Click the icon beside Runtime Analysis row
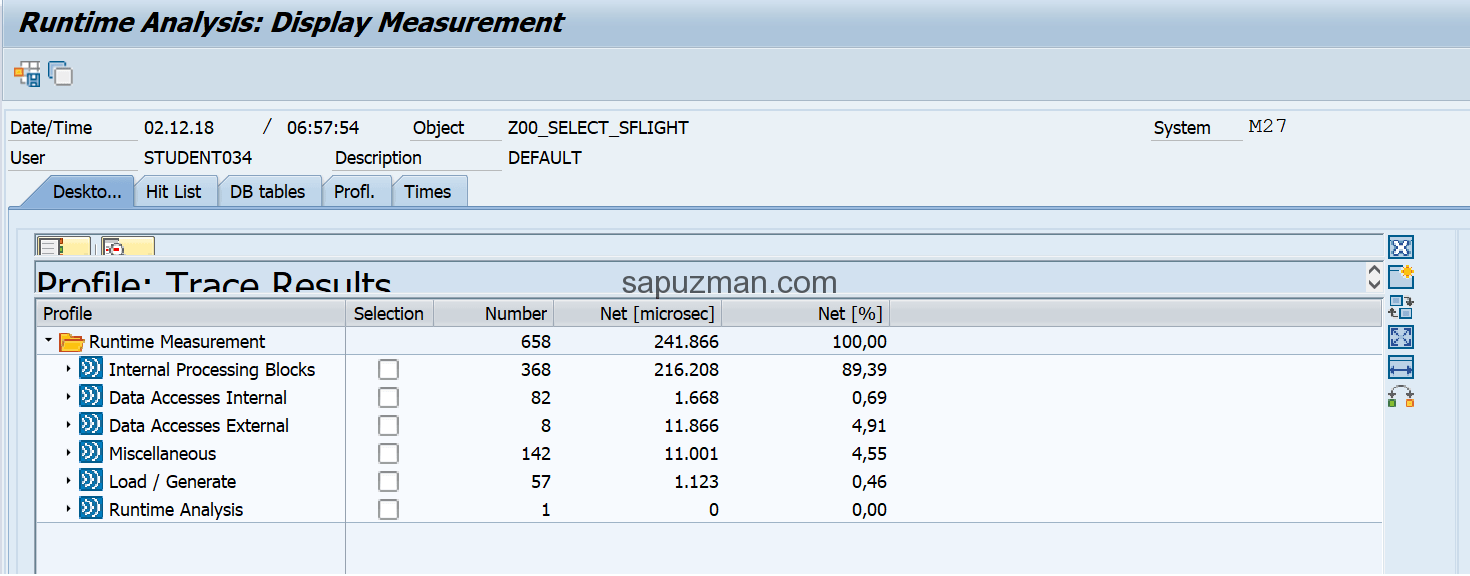 91,509
